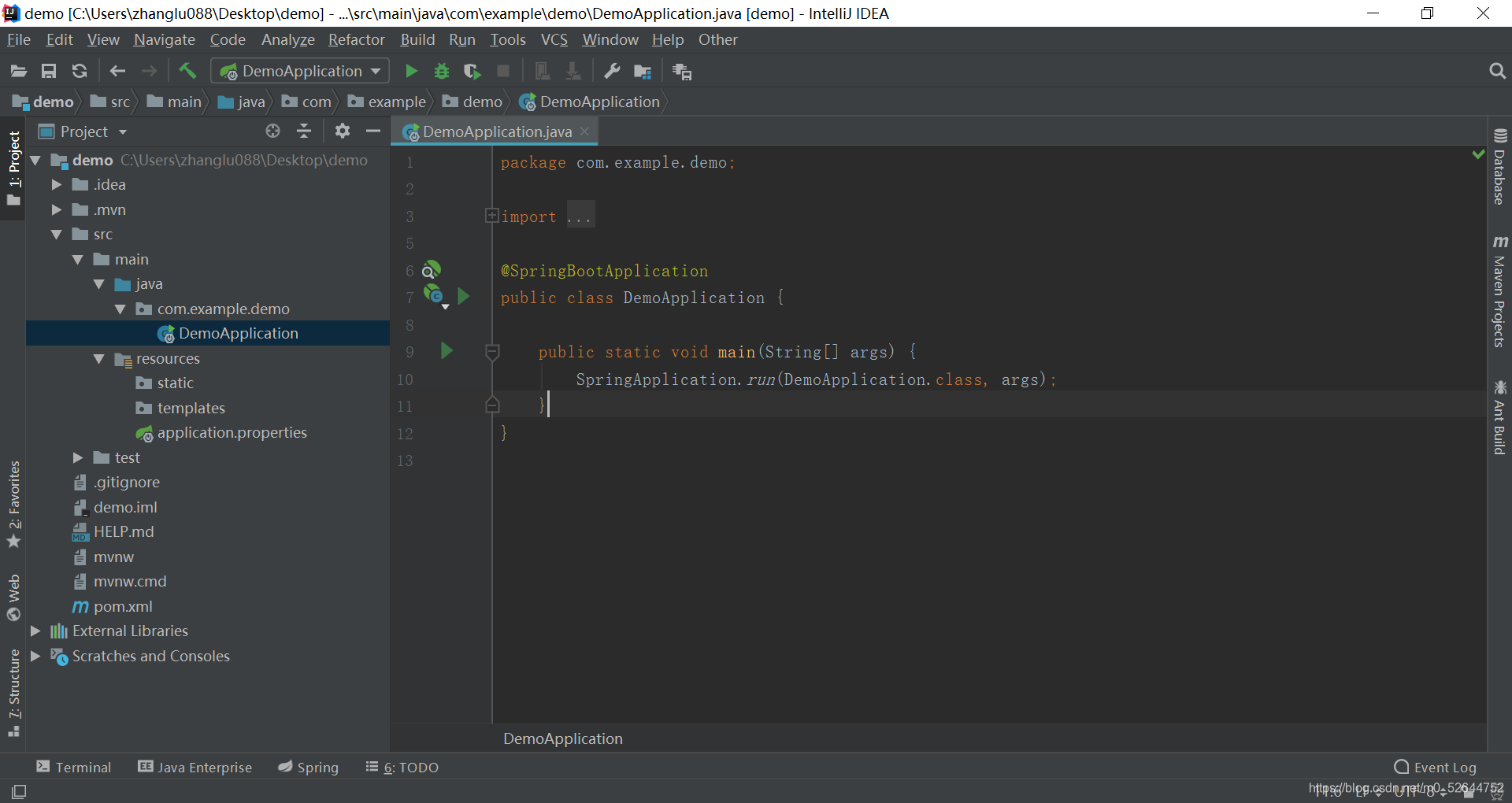Click the Collapse All icon in the Project panel

click(304, 131)
